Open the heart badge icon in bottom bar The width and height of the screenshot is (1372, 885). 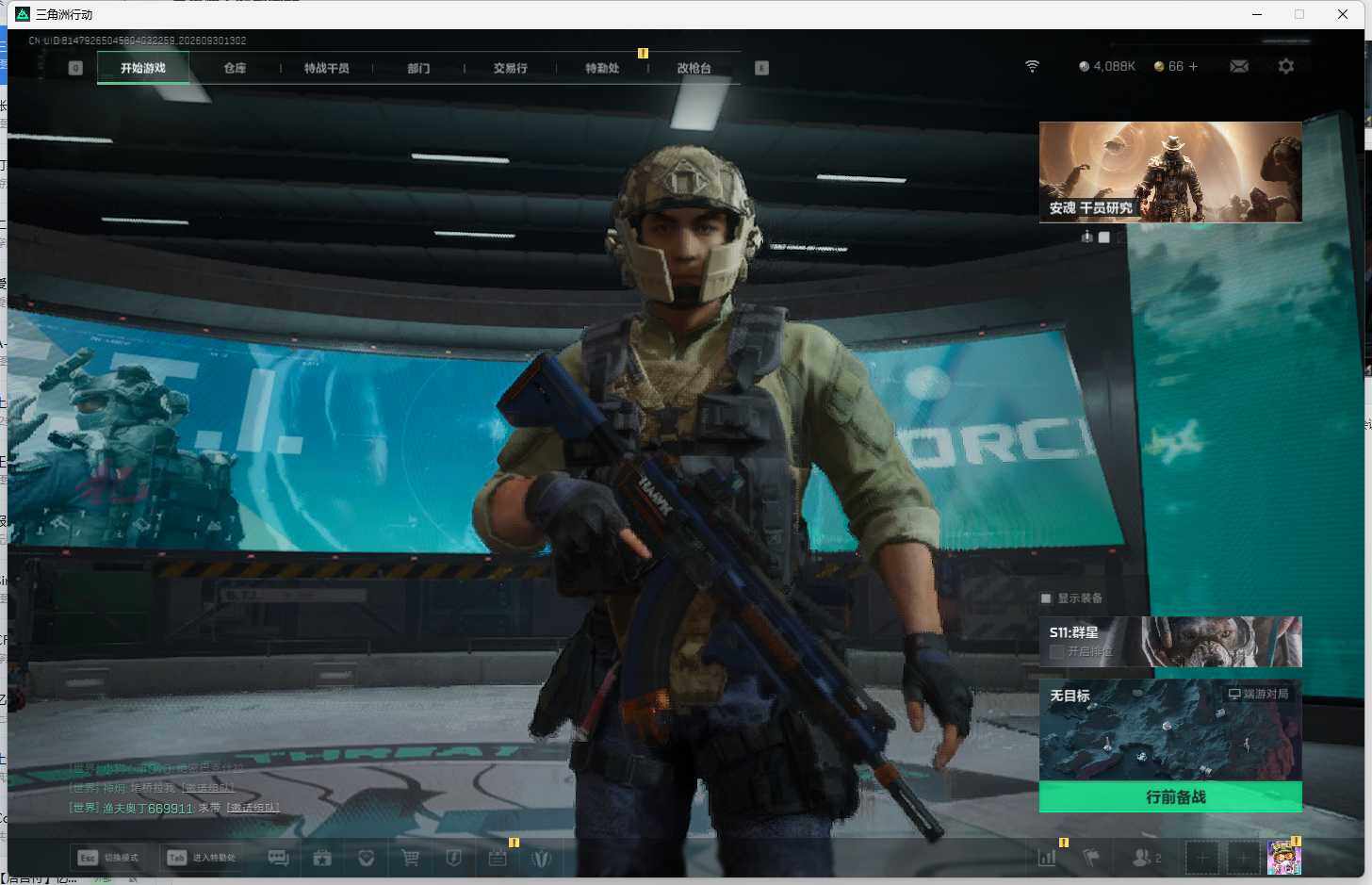[367, 858]
